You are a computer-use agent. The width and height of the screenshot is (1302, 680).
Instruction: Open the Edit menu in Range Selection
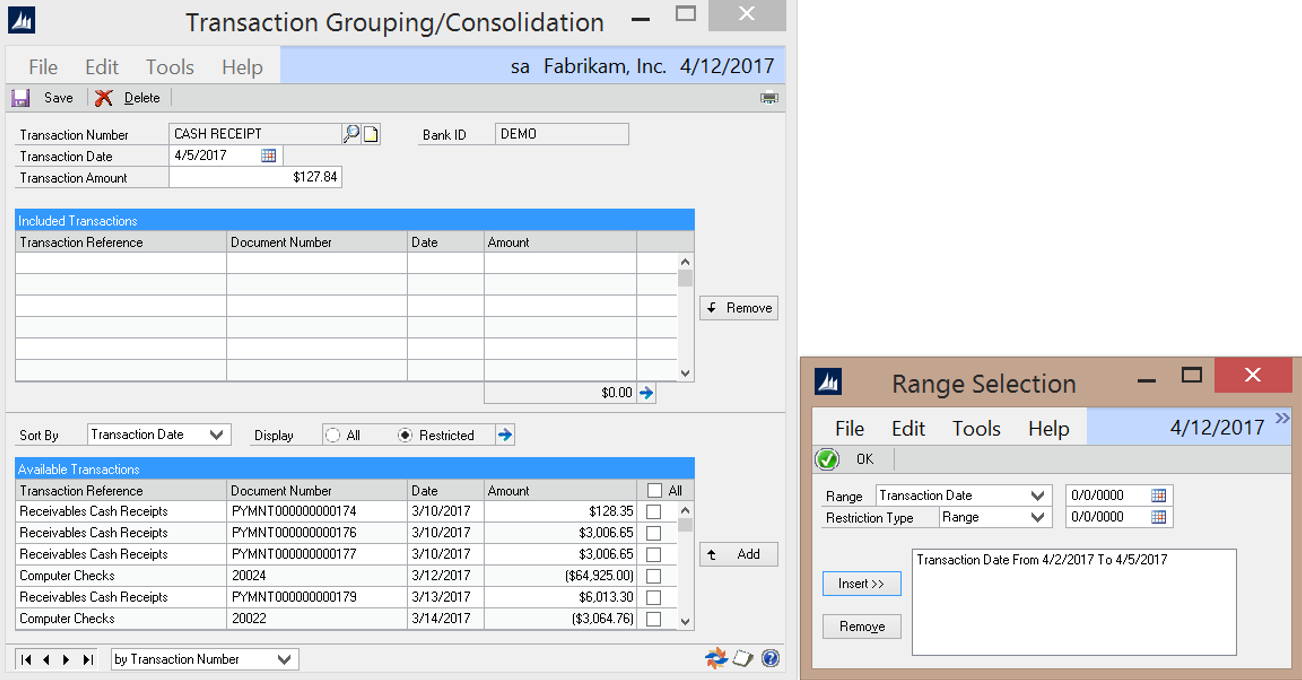(x=908, y=428)
